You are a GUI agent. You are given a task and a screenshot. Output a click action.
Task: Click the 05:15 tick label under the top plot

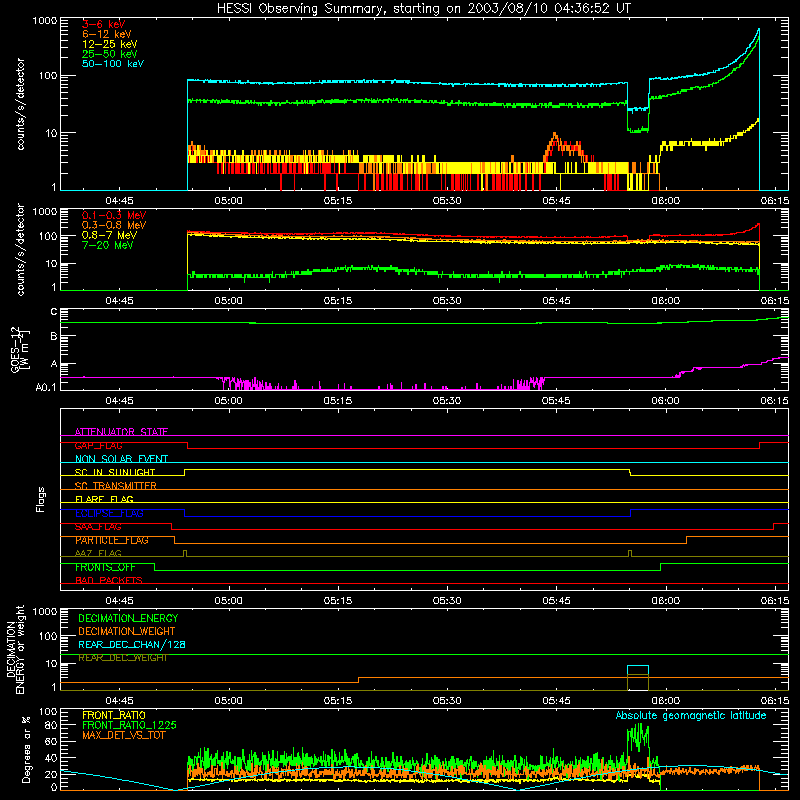[337, 201]
